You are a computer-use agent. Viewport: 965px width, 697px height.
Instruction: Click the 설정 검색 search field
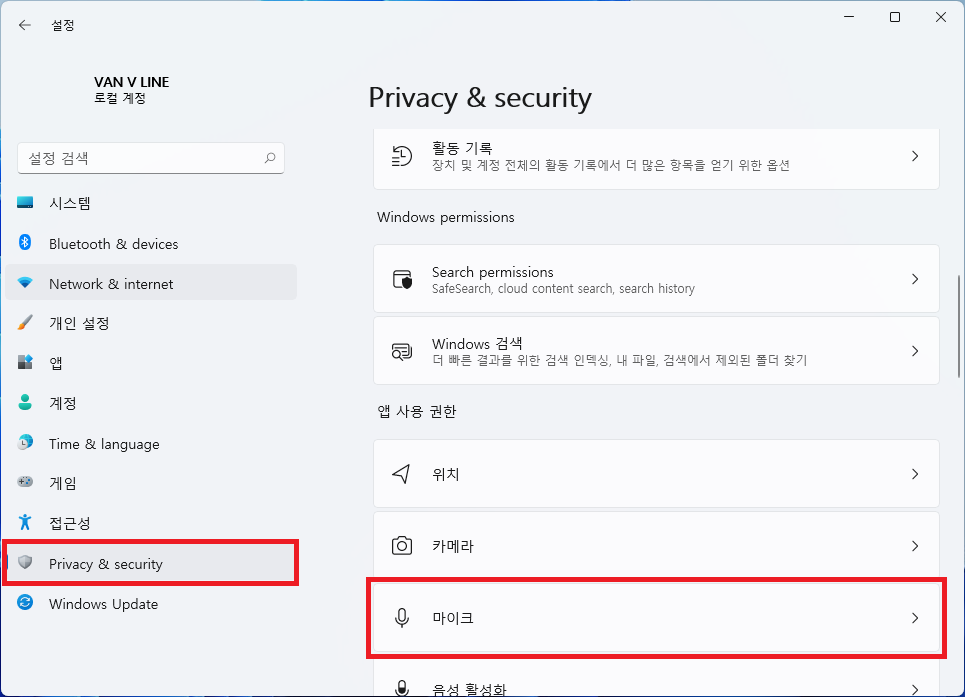[151, 158]
